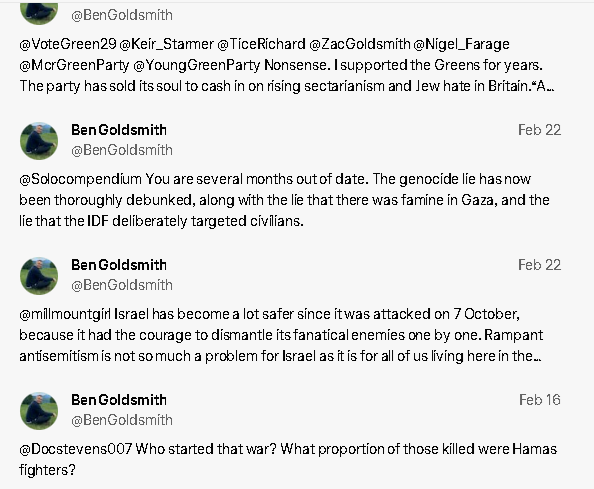594x489 pixels.
Task: Click Feb 22 date on @Solocompendium tweet
Action: coord(539,130)
